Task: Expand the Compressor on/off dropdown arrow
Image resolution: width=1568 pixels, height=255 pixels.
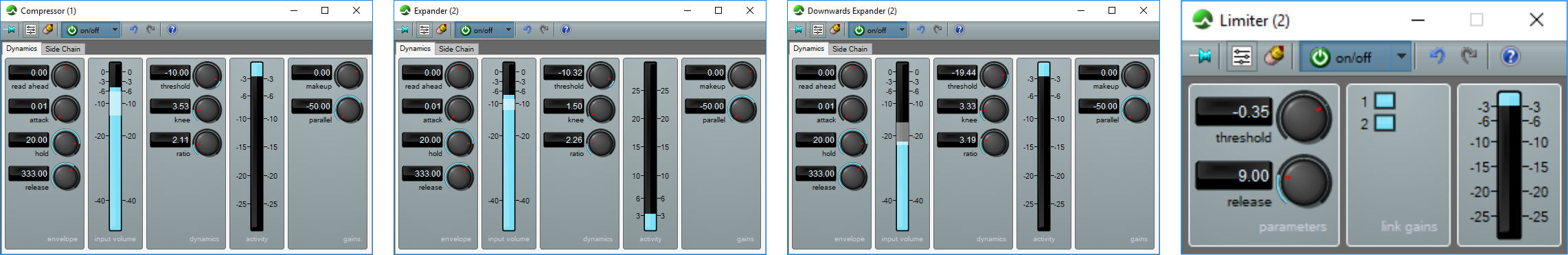Action: [x=115, y=30]
